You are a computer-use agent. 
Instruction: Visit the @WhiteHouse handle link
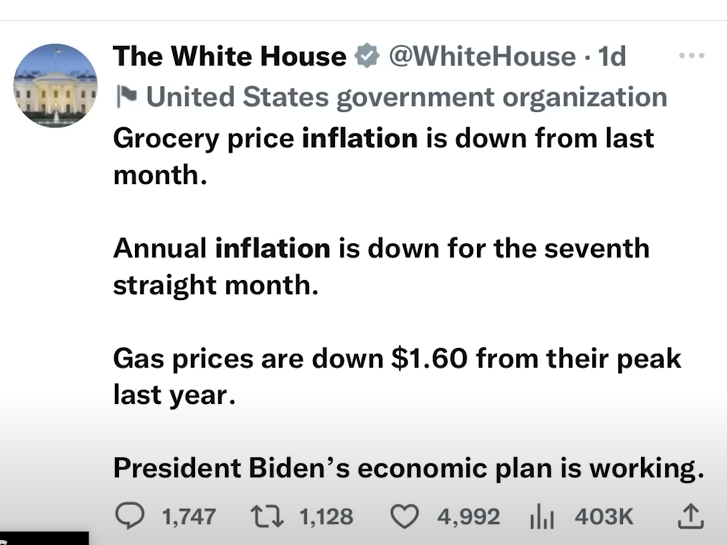point(480,57)
